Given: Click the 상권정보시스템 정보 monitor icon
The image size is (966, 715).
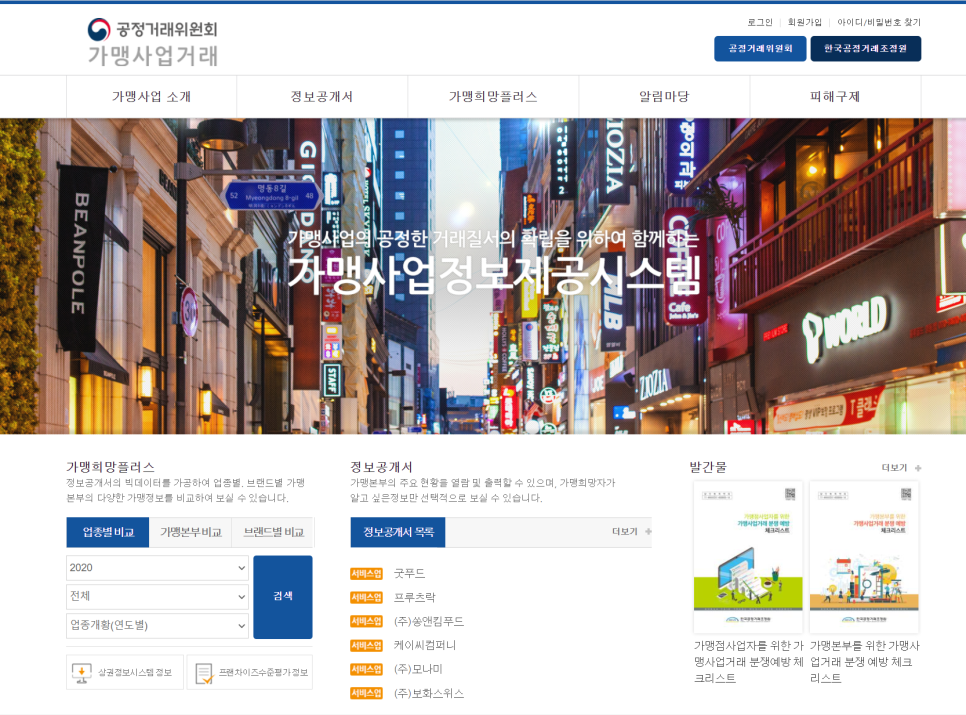Looking at the screenshot, I should click(81, 673).
